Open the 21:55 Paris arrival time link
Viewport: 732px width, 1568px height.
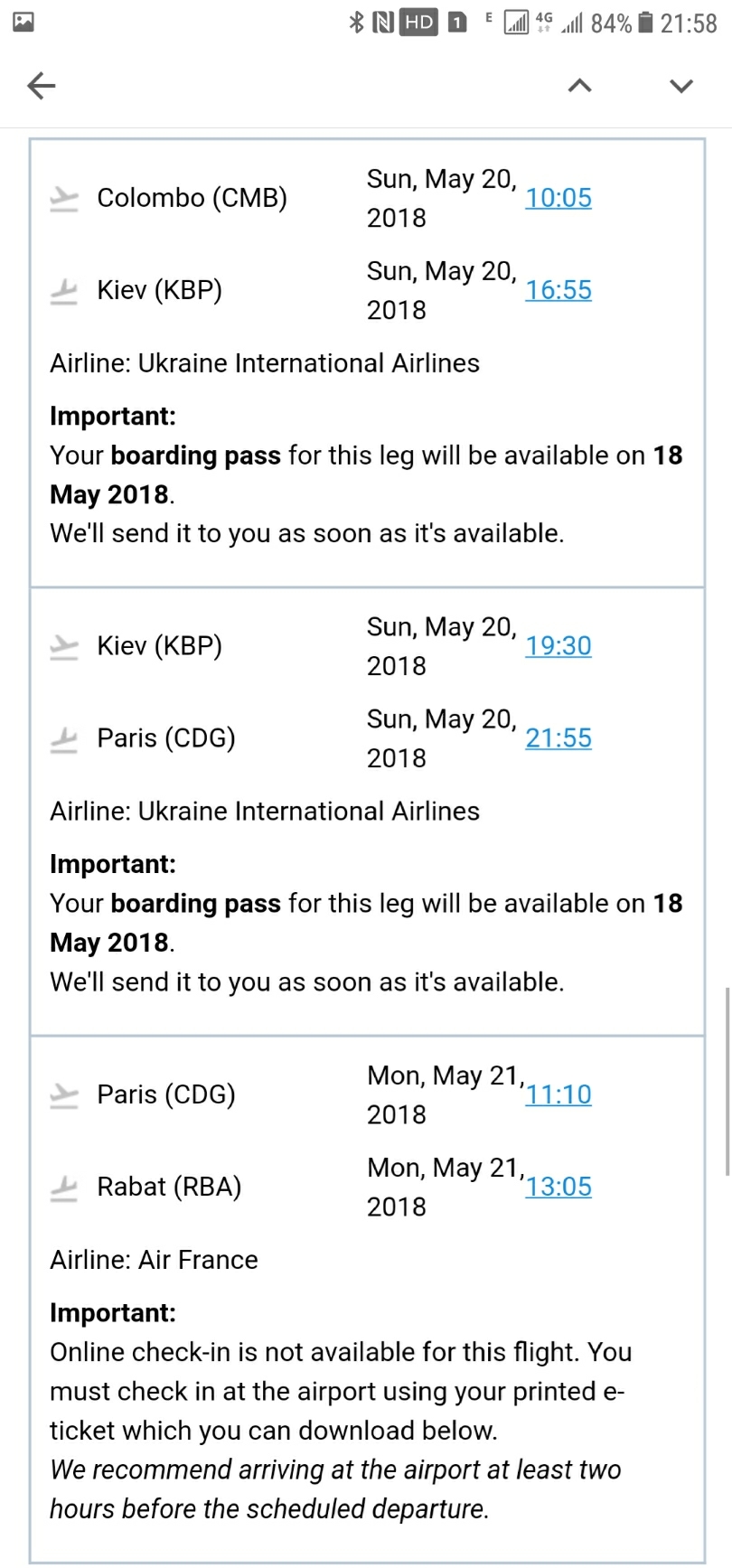[558, 738]
